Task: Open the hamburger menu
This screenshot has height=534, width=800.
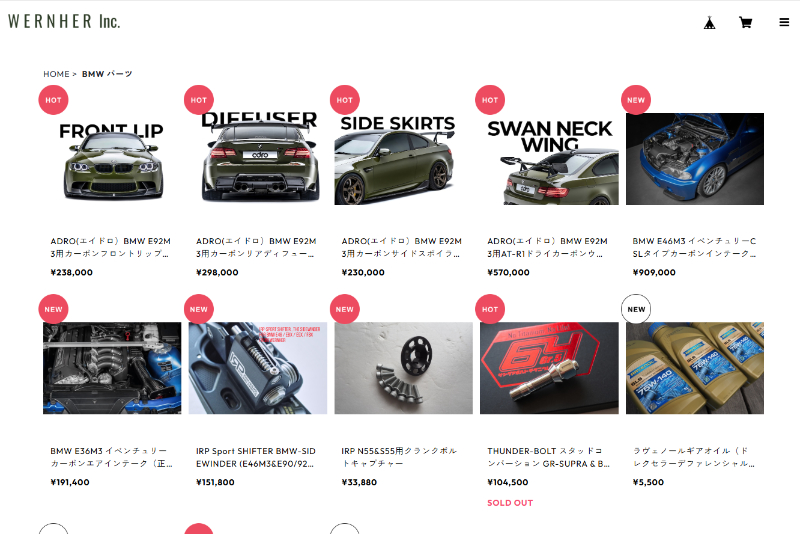Action: click(784, 22)
